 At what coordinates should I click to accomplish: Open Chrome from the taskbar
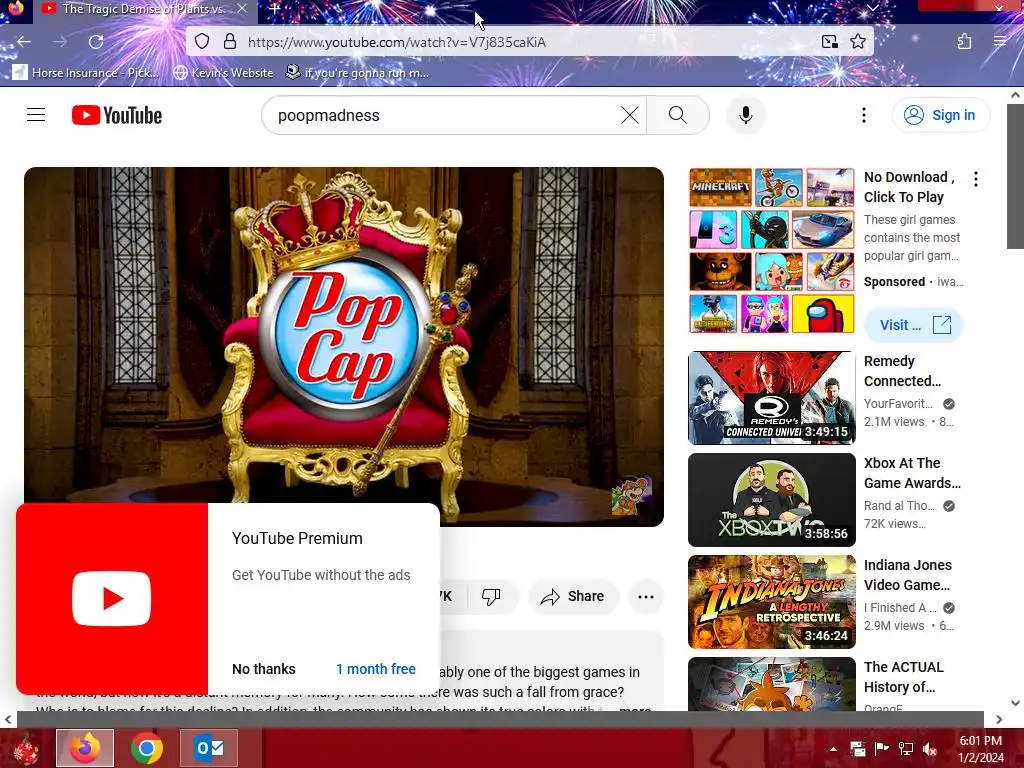[x=147, y=748]
